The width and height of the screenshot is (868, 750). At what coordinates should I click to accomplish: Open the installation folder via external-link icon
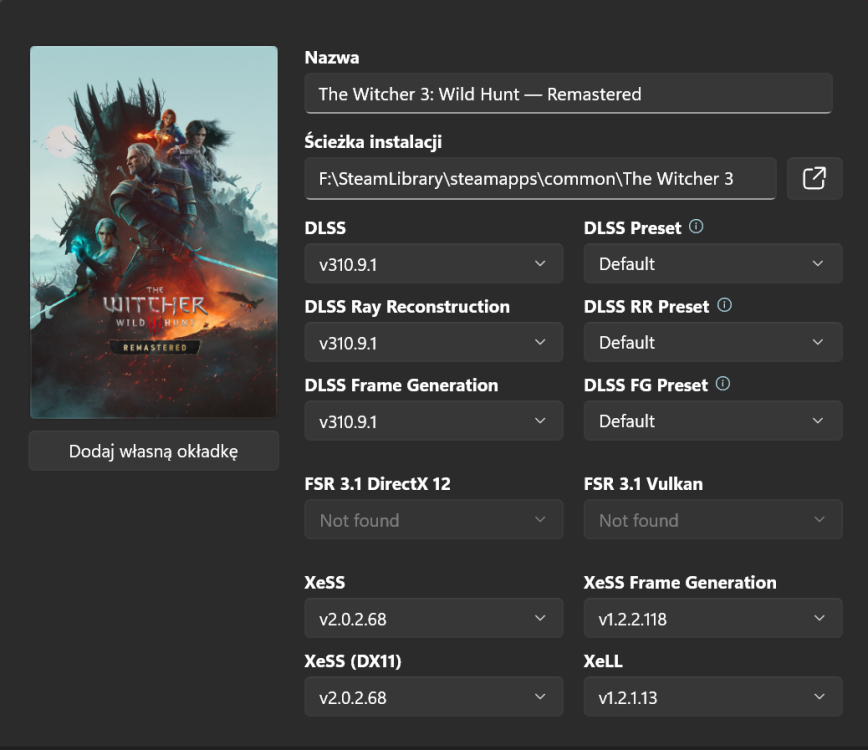[x=814, y=178]
